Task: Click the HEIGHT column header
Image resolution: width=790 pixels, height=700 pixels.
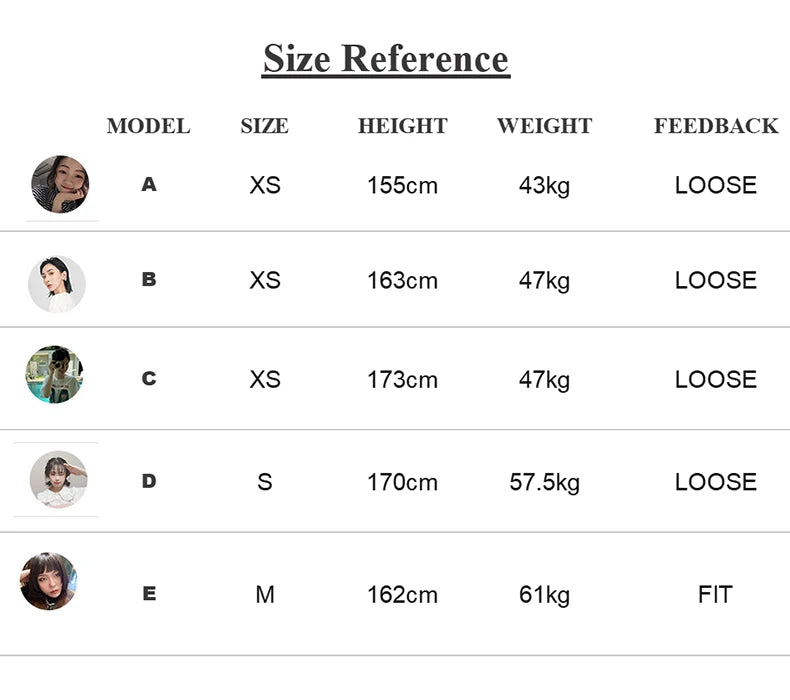Action: 403,126
